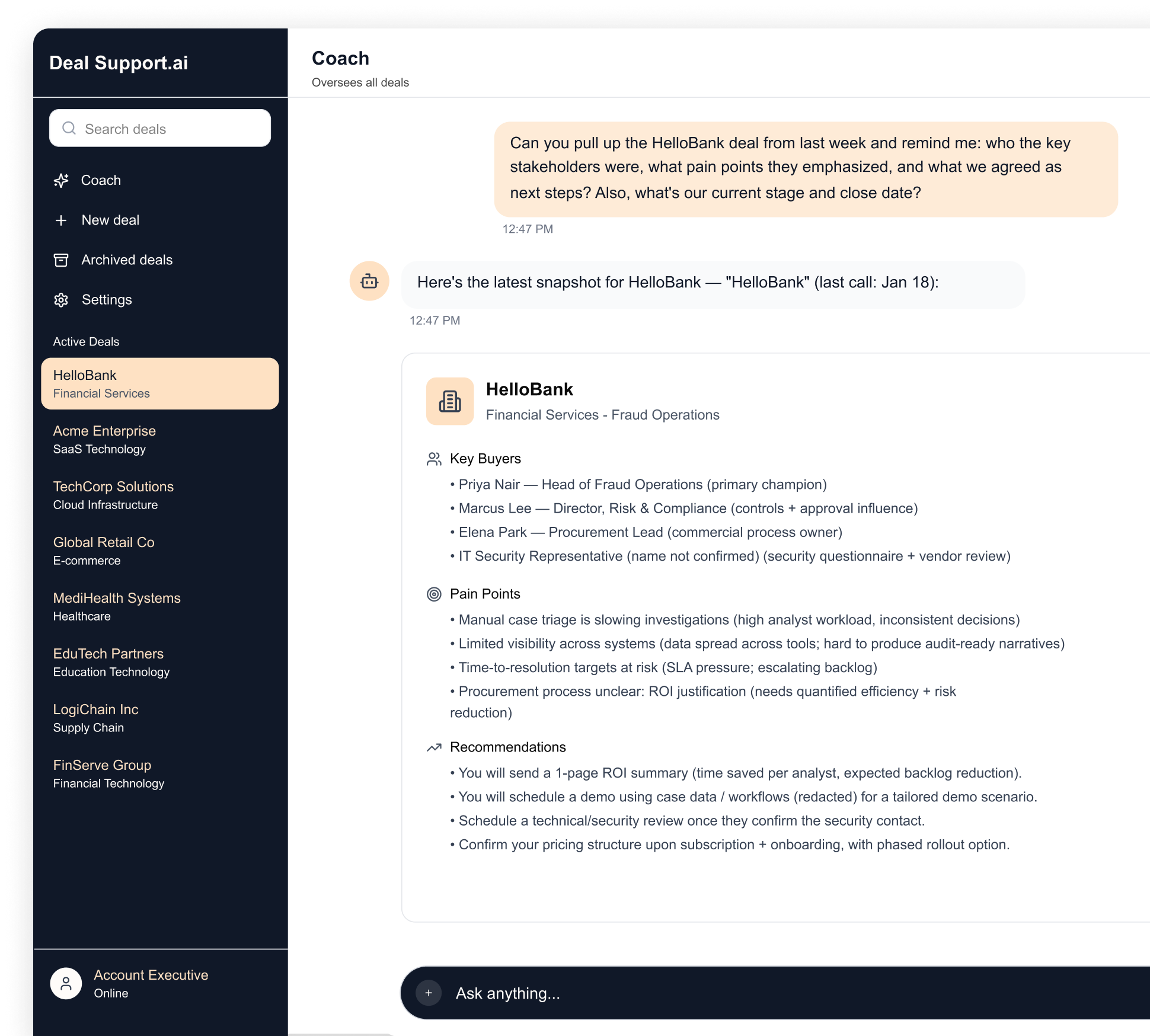Click the Pain Points target icon
The height and width of the screenshot is (1036, 1150).
point(434,594)
